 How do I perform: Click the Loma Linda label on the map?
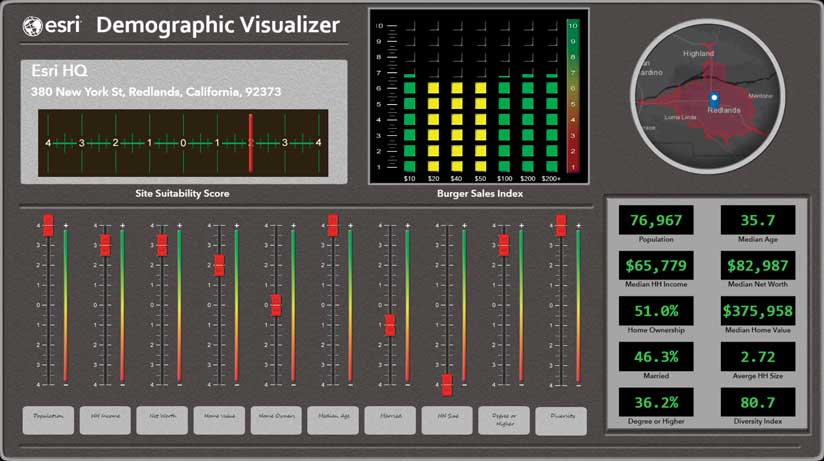tap(681, 117)
